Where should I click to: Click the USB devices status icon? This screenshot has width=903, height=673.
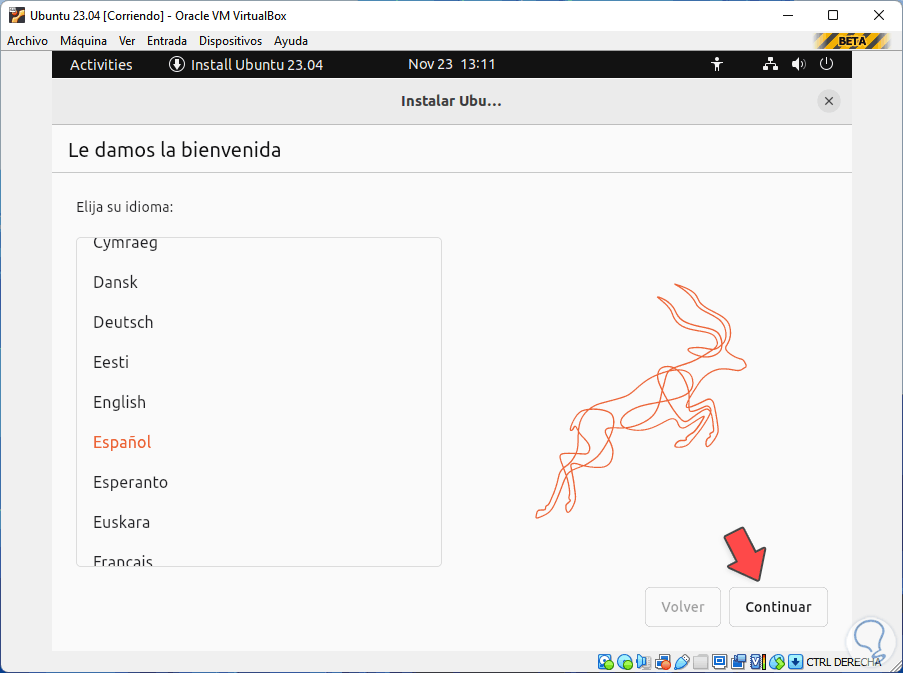682,662
